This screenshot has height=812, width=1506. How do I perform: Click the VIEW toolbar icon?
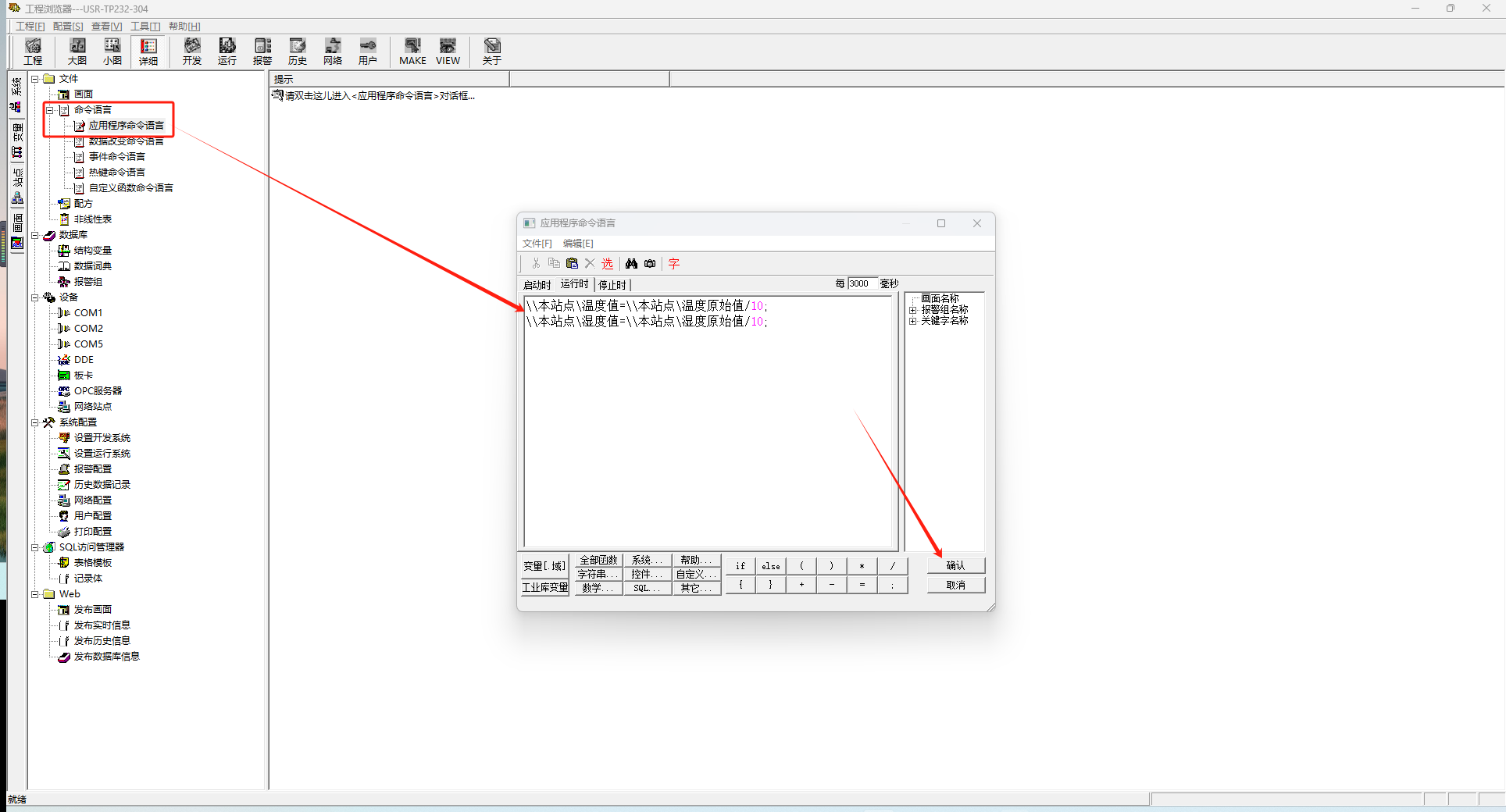tap(448, 52)
